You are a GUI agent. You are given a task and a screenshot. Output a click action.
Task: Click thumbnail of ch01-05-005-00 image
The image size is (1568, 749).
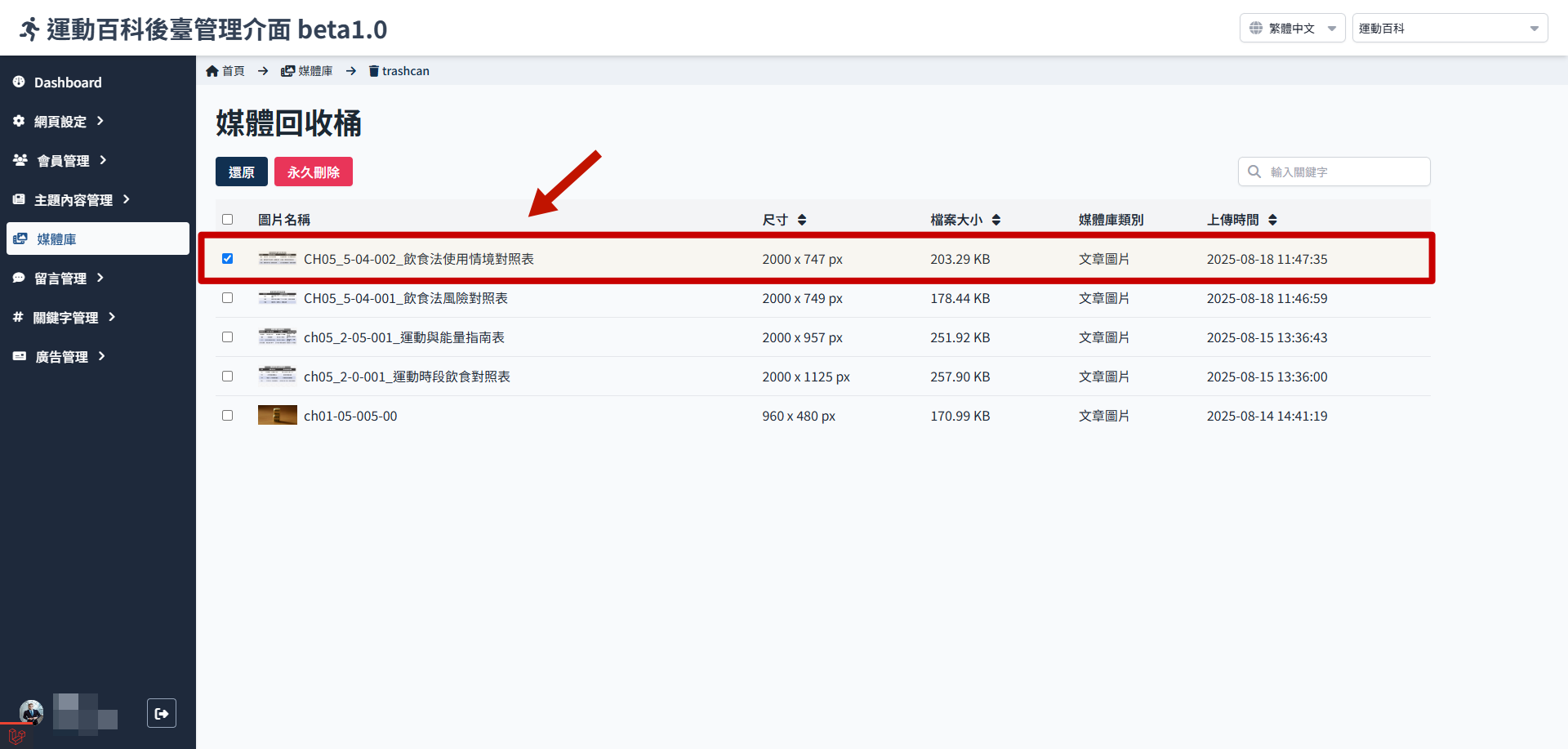pos(278,416)
